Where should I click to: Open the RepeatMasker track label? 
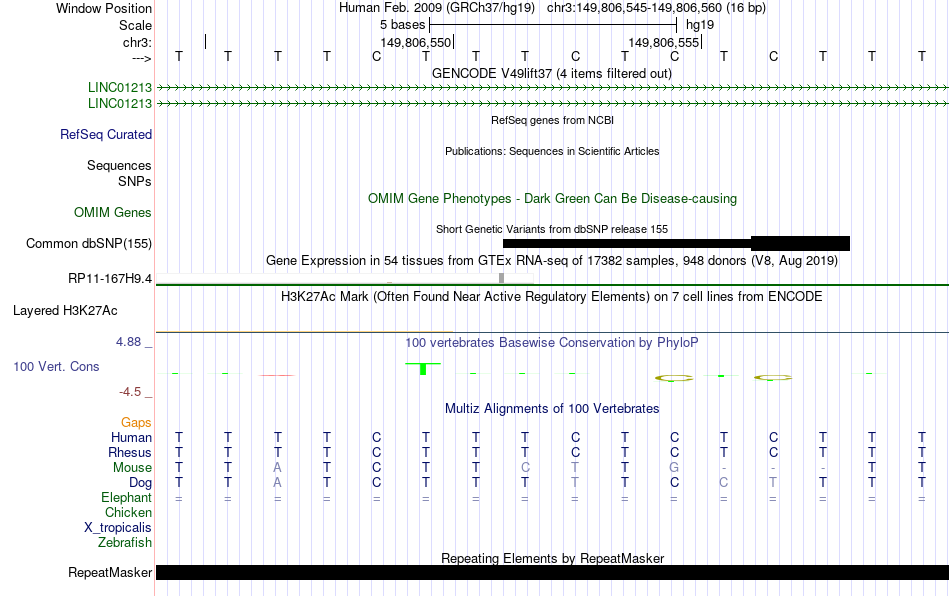point(110,572)
